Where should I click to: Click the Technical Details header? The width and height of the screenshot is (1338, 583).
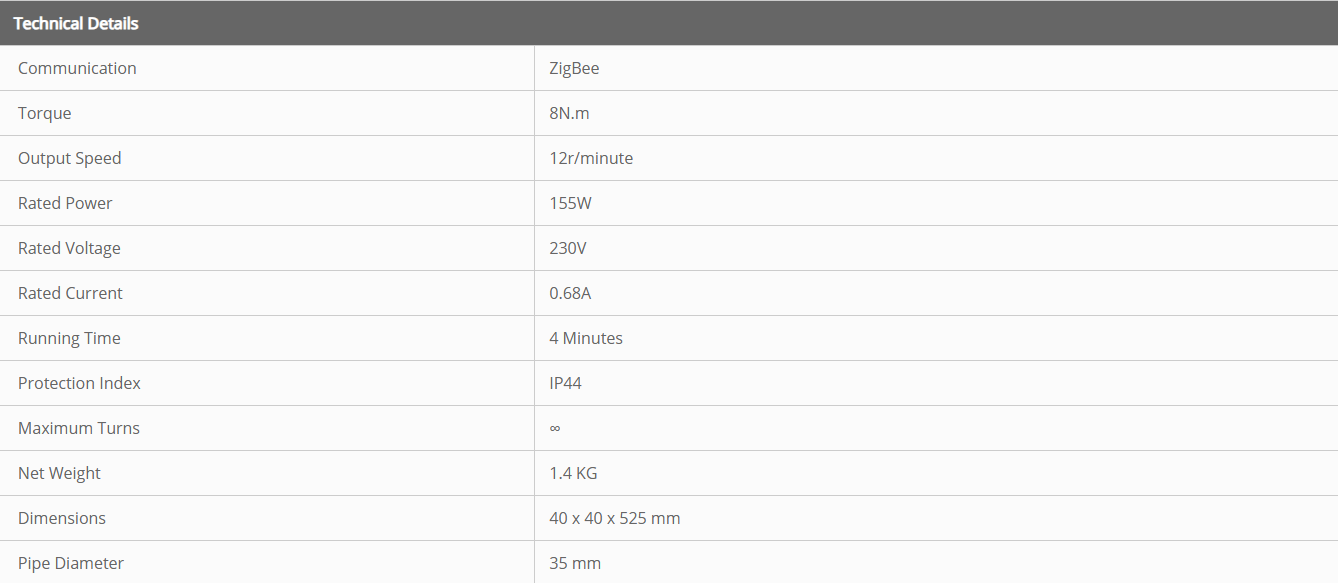click(76, 23)
